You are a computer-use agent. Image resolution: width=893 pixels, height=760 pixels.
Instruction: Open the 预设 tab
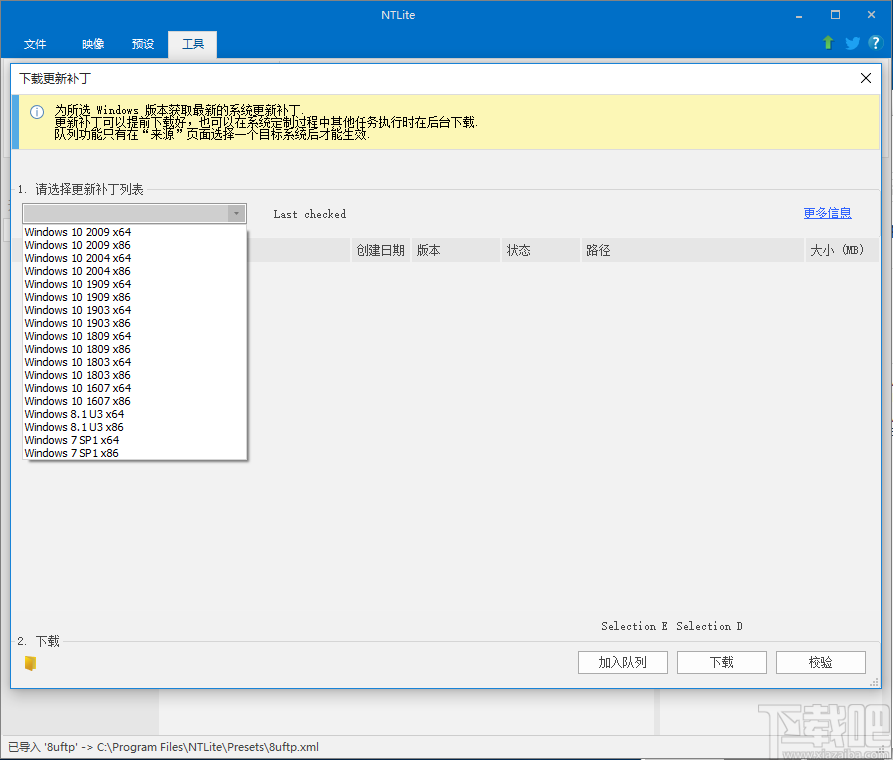(142, 44)
